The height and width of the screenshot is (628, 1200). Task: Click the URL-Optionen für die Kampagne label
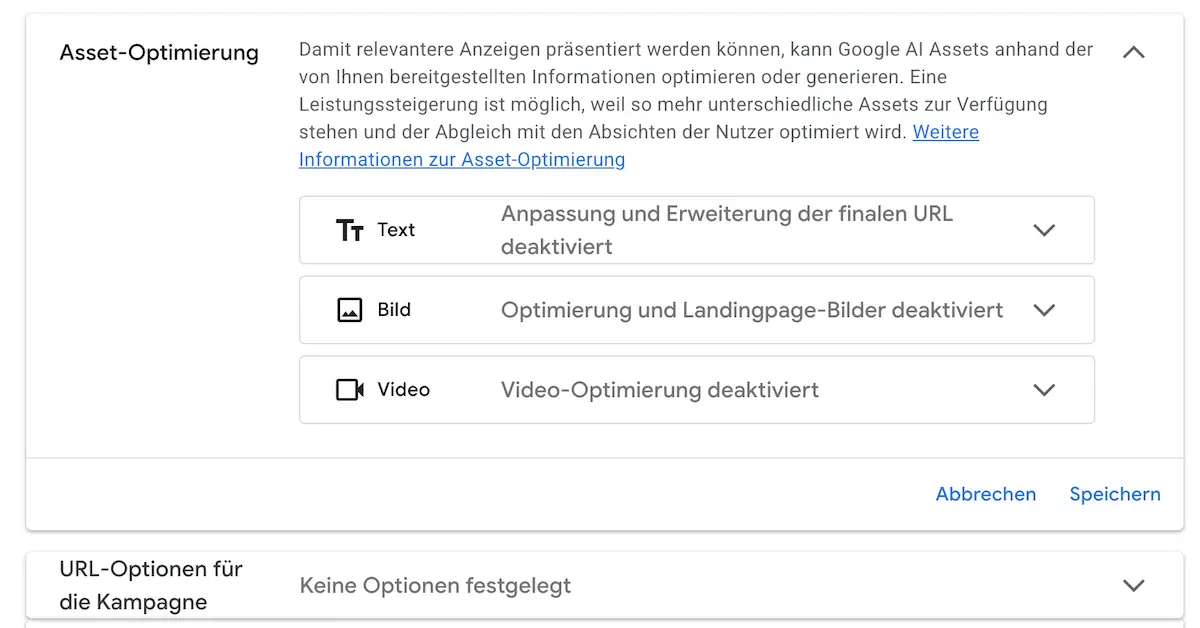pos(149,583)
